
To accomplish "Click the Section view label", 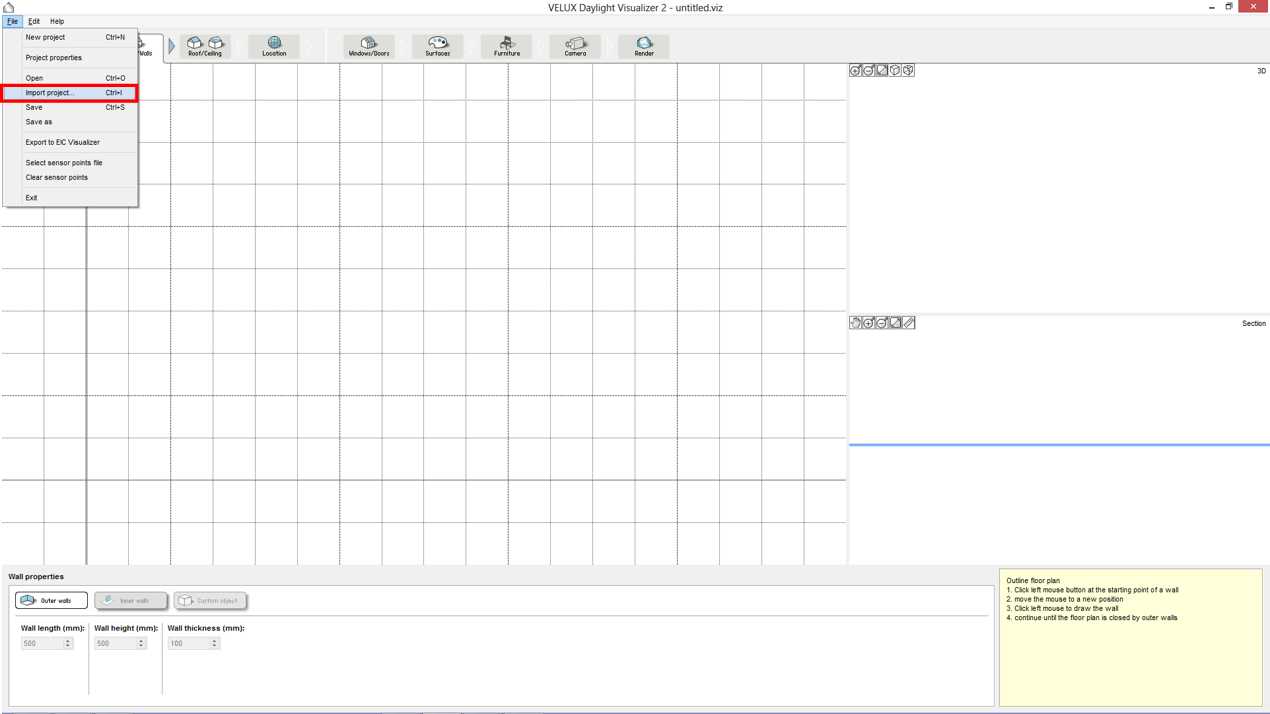I will point(1254,323).
